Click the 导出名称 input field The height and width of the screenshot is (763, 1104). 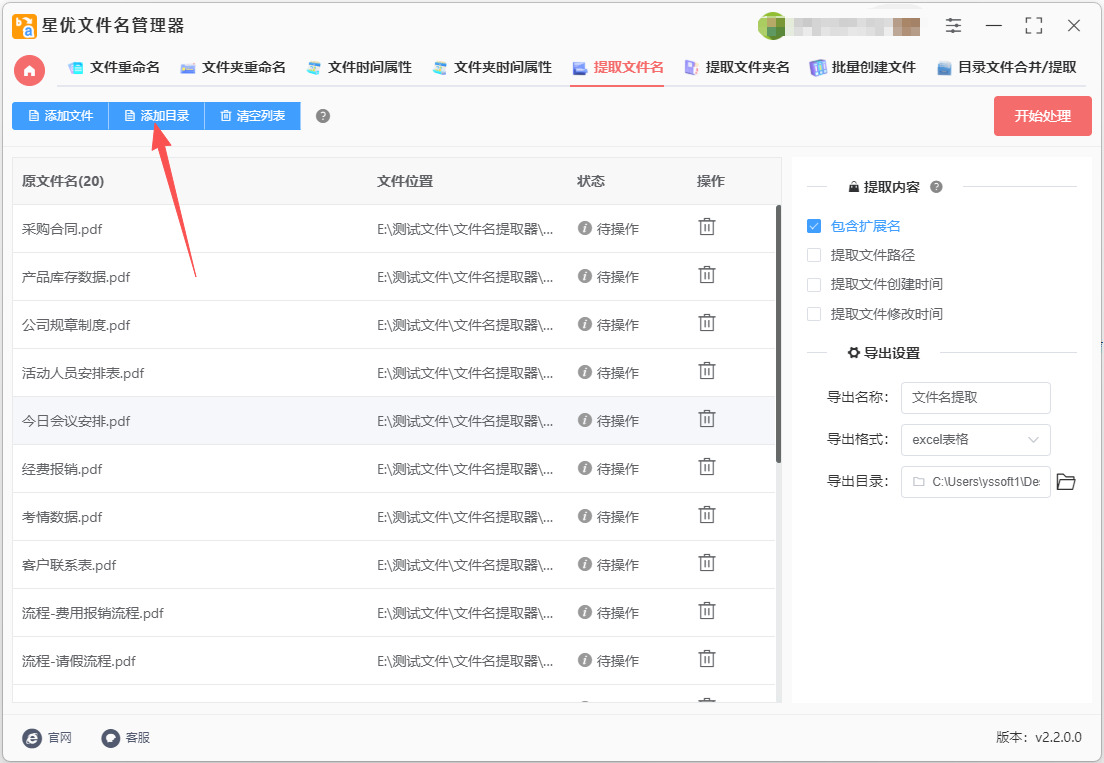[976, 398]
